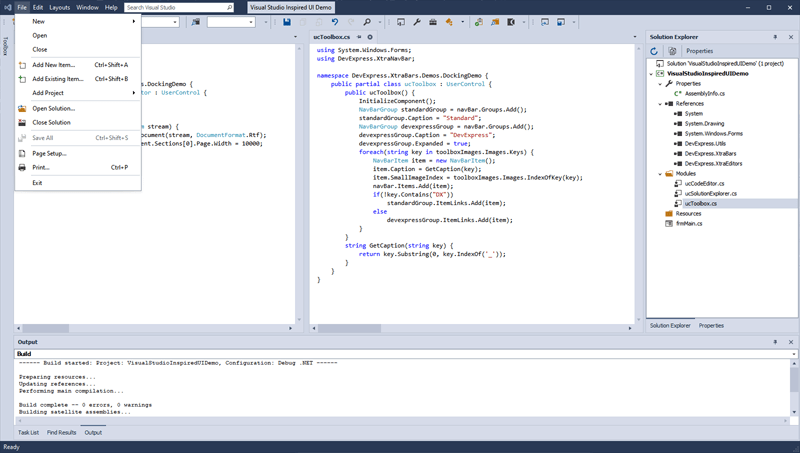Select AssemblyInfo.cs in Solution Explorer
800x453 pixels.
click(x=704, y=93)
